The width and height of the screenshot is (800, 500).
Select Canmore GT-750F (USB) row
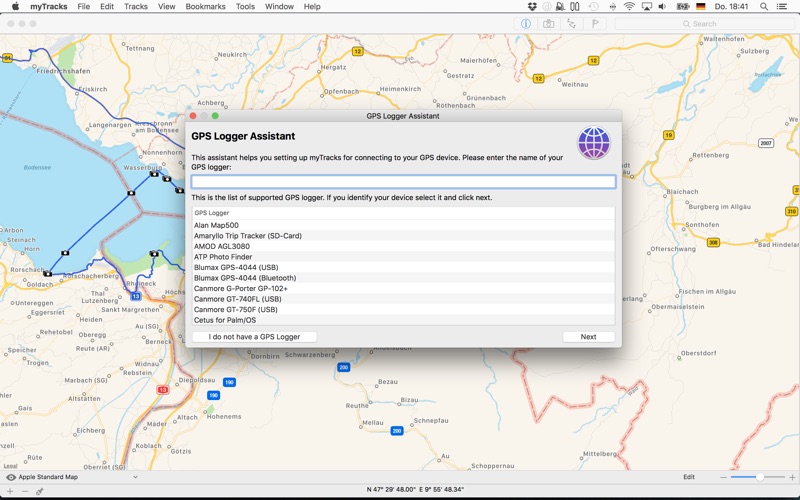[403, 309]
